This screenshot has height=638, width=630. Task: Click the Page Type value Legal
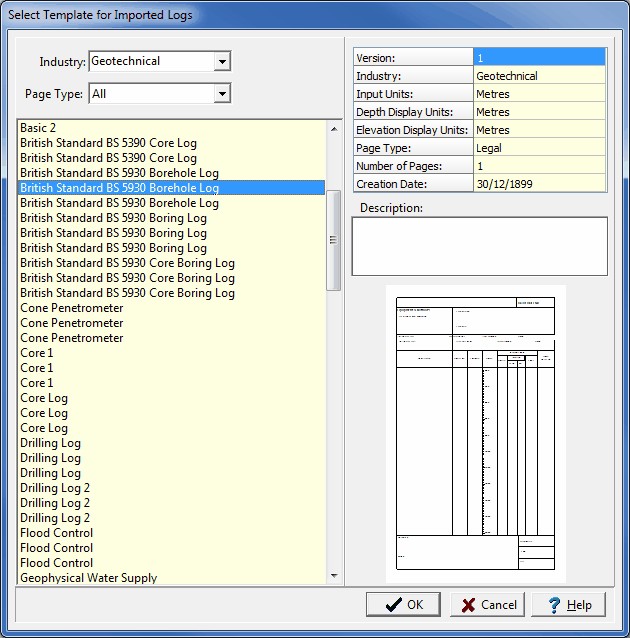[x=539, y=148]
